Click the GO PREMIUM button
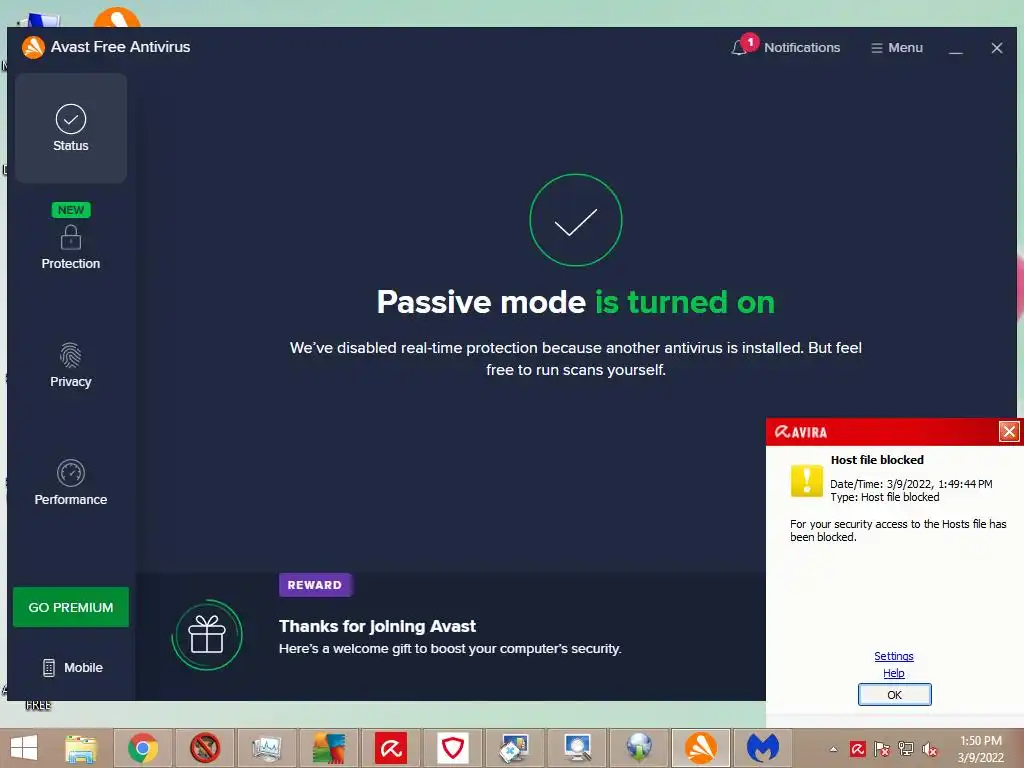This screenshot has height=768, width=1024. (x=71, y=607)
